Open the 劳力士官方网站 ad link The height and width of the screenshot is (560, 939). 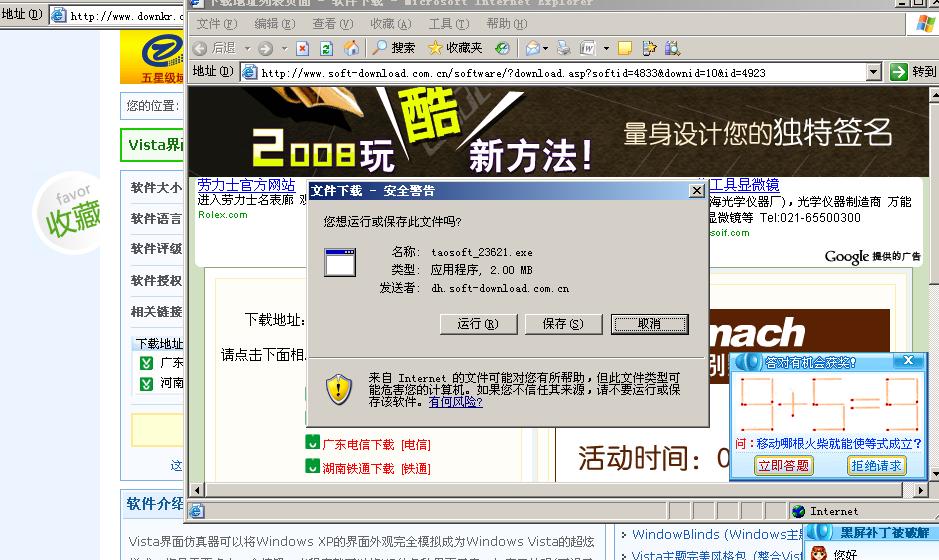(x=246, y=184)
